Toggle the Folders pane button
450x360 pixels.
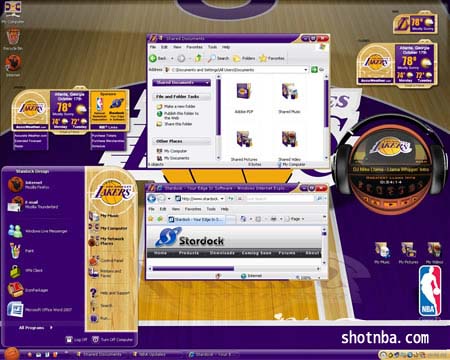click(244, 58)
